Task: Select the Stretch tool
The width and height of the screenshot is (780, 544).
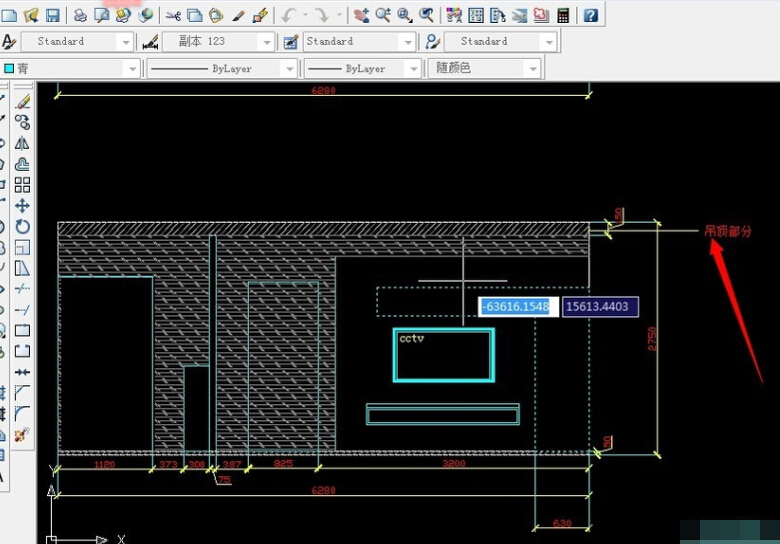Action: [22, 268]
